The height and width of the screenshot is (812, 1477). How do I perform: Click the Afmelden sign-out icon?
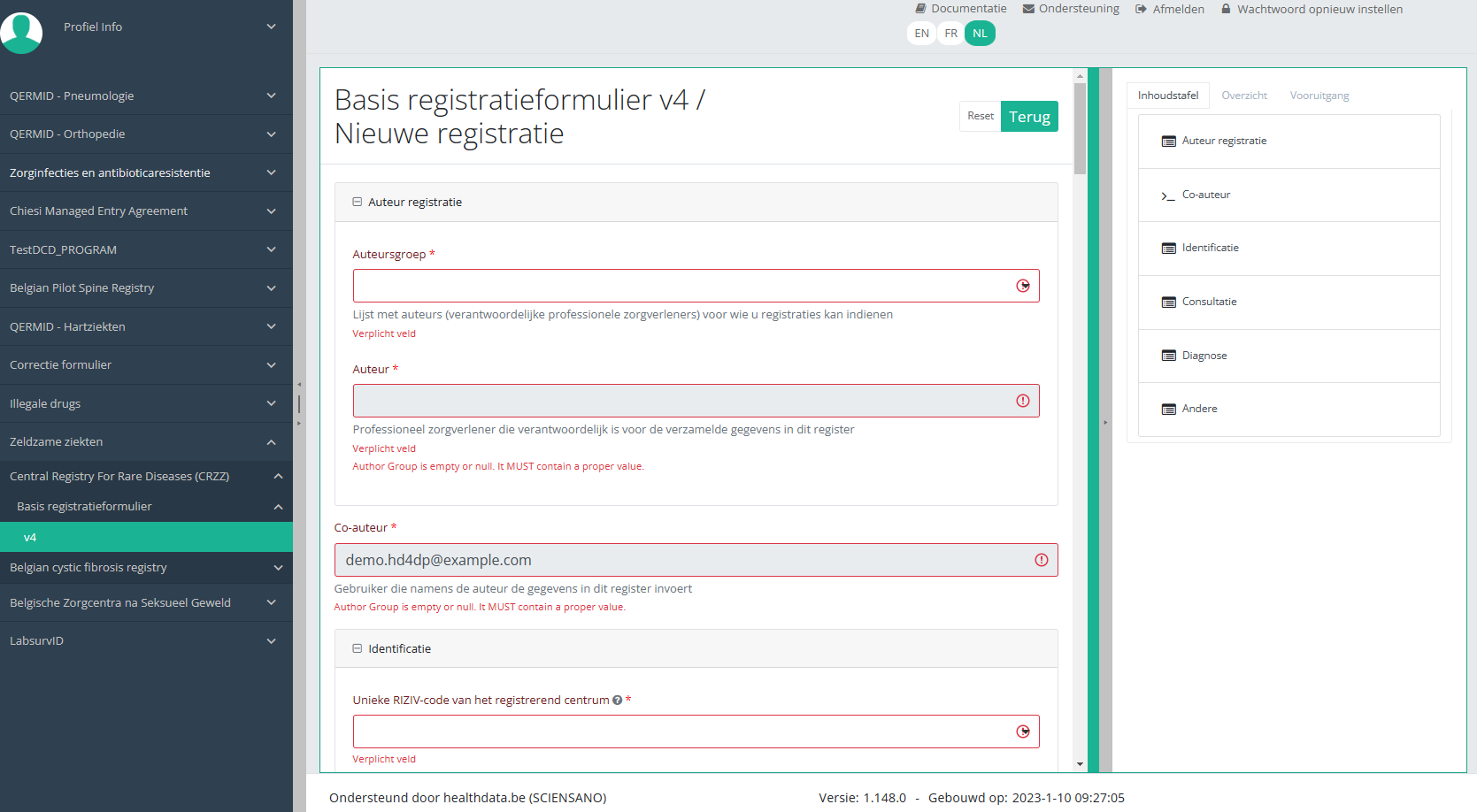click(x=1141, y=9)
